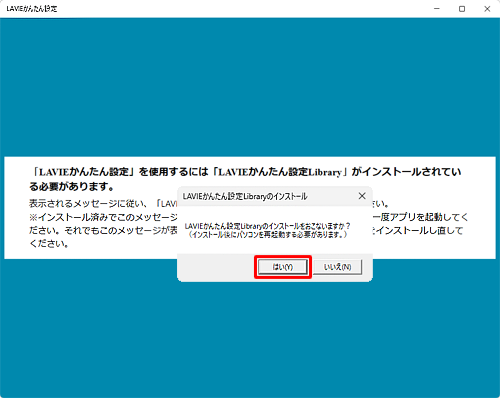
Task: Confirm installation with the はい(Y) button
Action: coord(283,267)
